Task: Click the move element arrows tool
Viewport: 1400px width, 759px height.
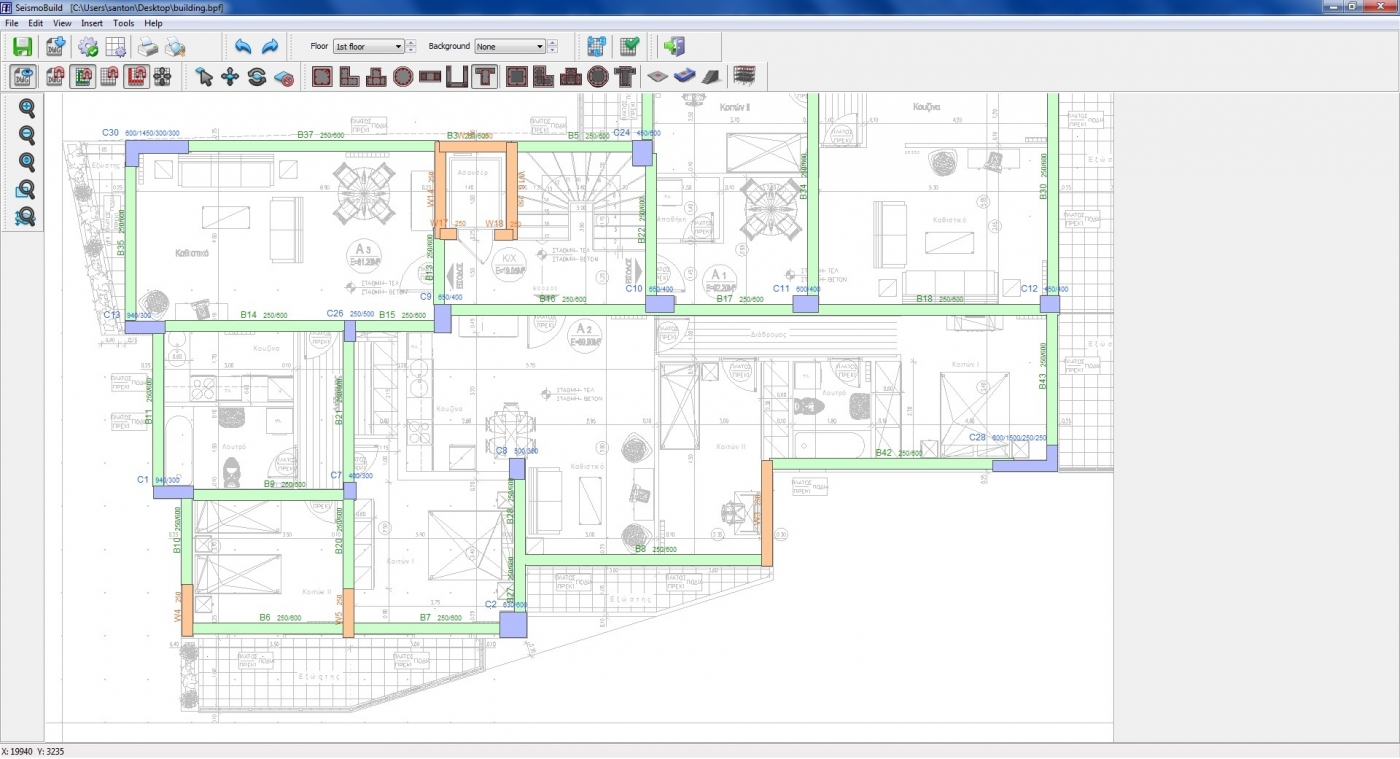Action: 230,76
